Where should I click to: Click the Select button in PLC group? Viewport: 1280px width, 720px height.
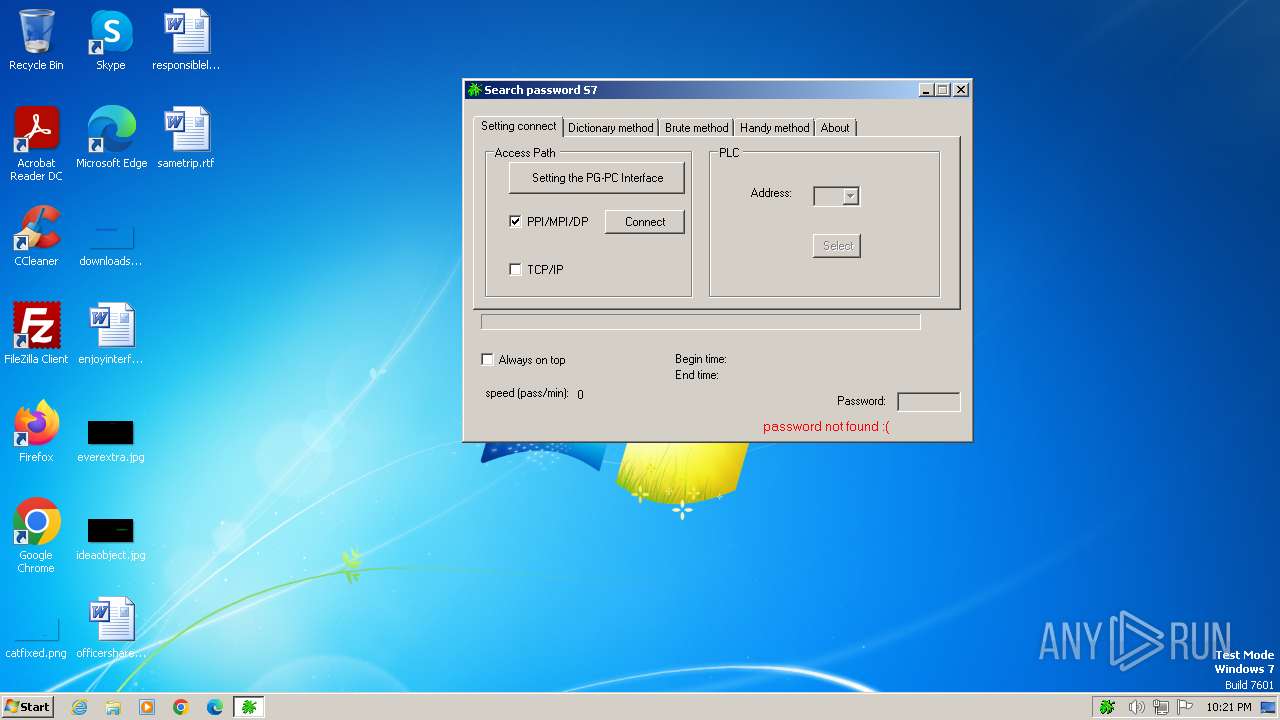837,246
